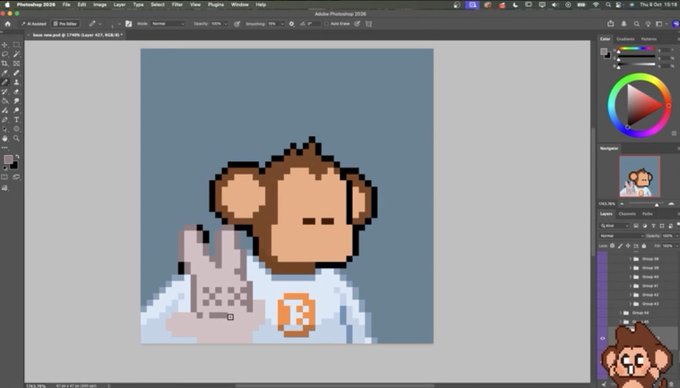This screenshot has width=680, height=388.
Task: Toggle Quick Mask mode
Action: 5,177
